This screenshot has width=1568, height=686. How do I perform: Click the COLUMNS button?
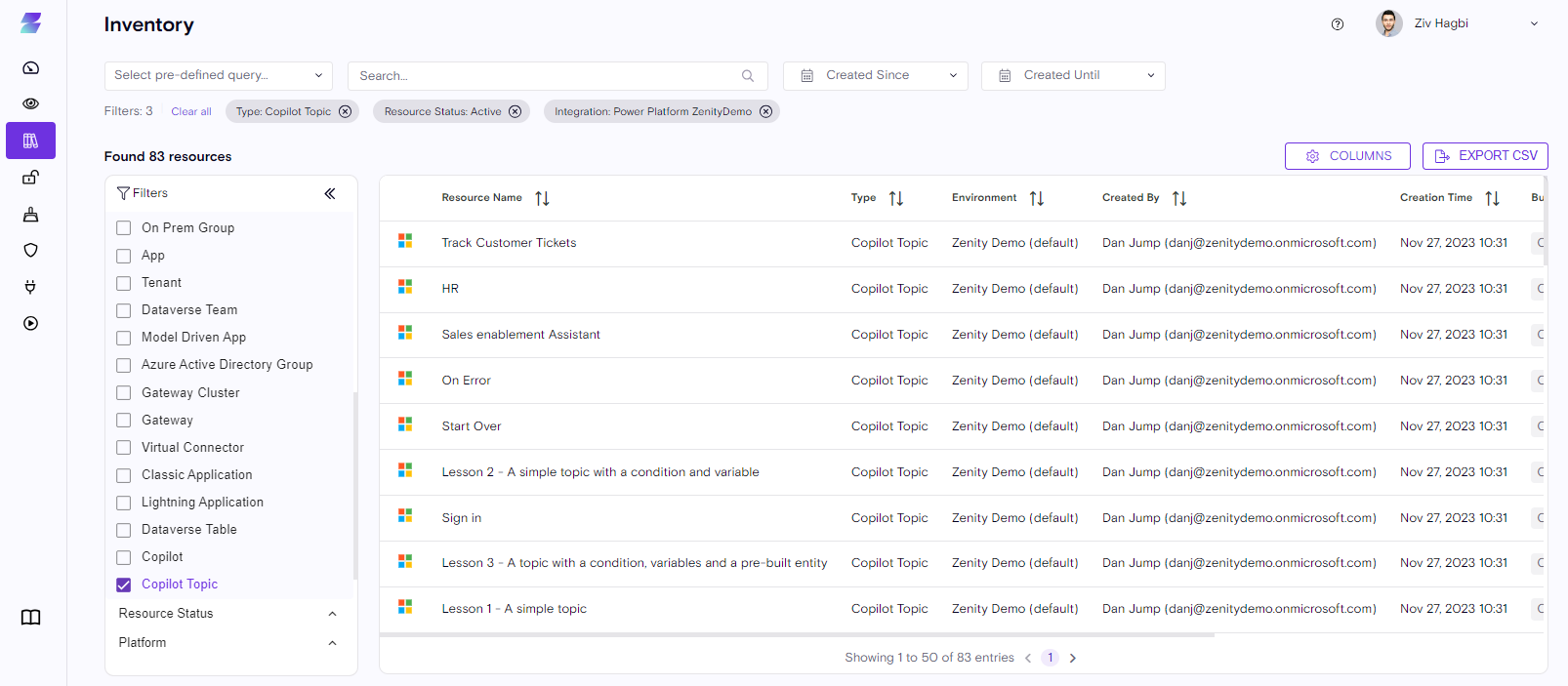pyautogui.click(x=1346, y=156)
